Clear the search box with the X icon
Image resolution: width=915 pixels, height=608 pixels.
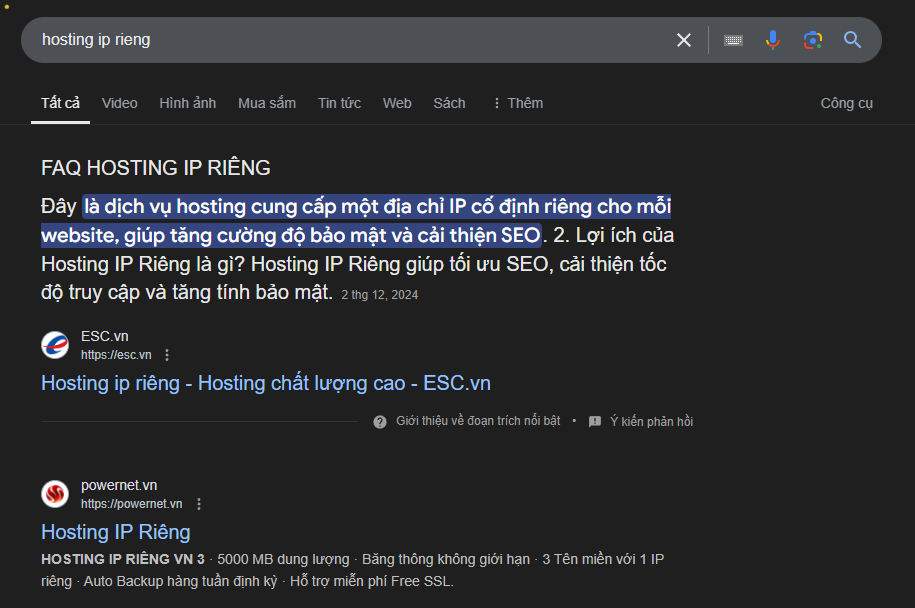[x=684, y=40]
